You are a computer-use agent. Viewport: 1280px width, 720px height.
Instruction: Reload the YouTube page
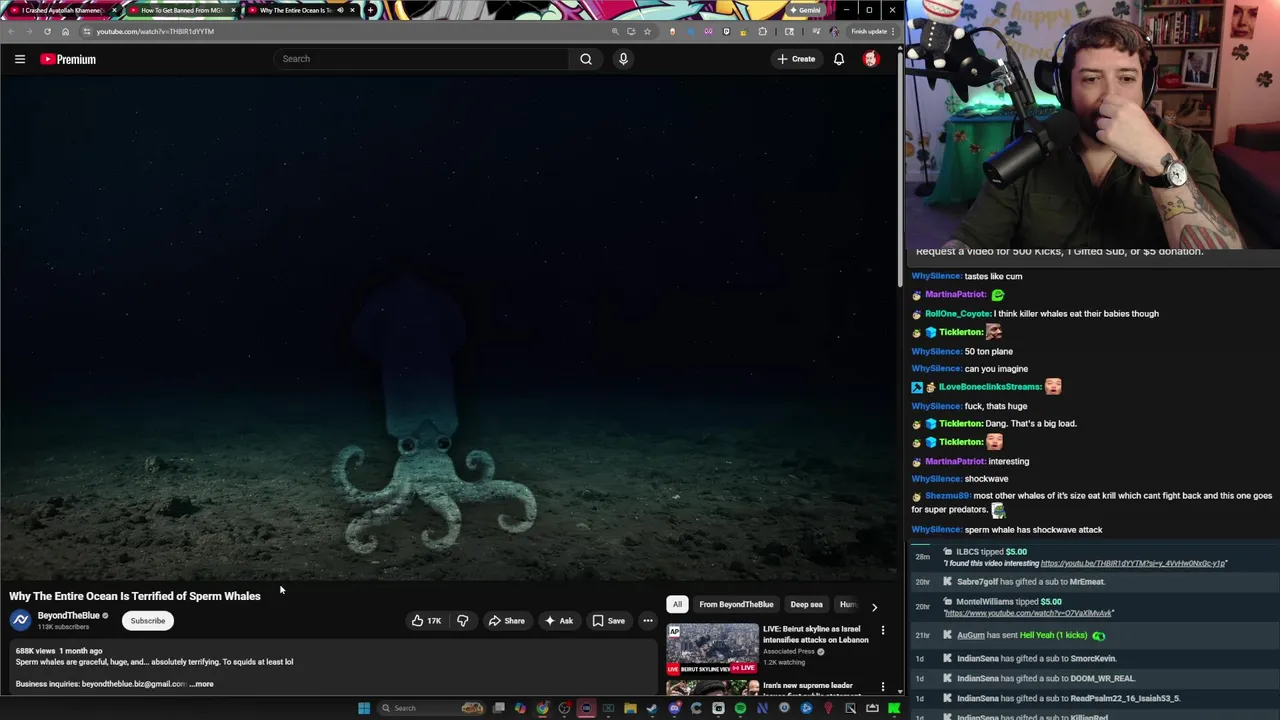47,31
